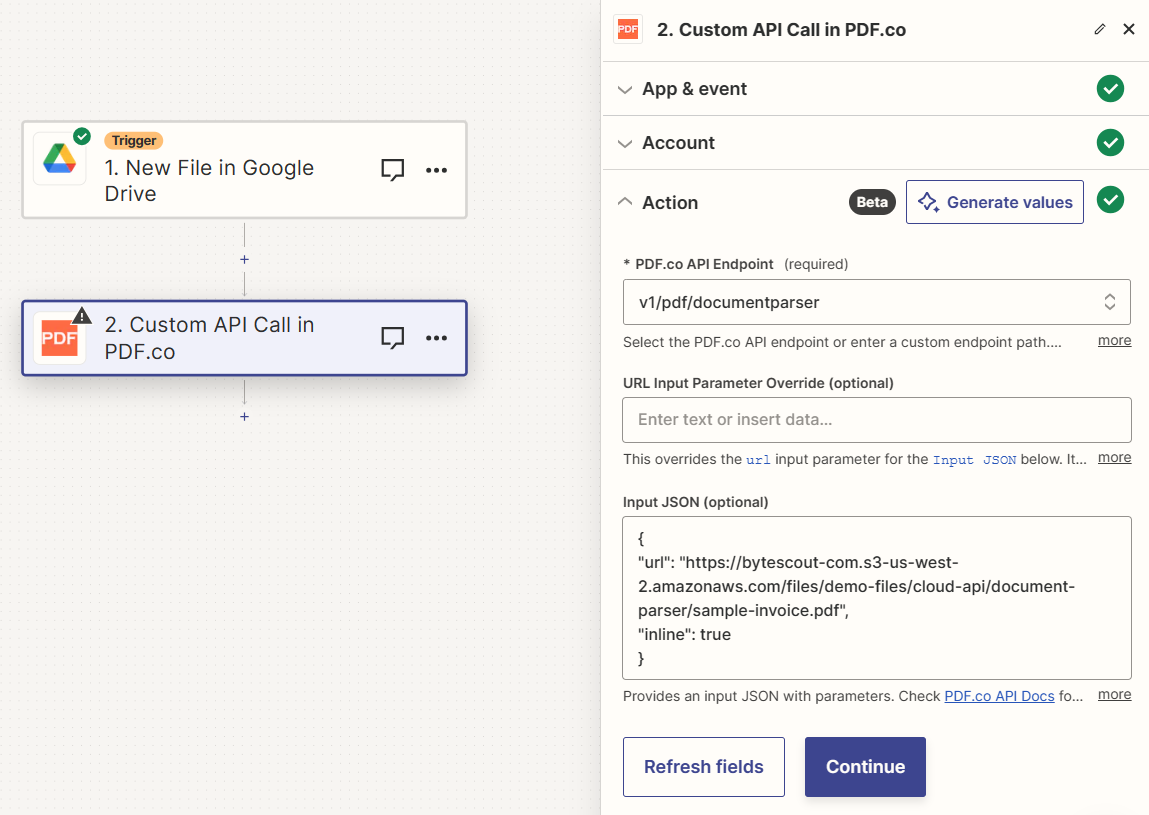Open the options menu on the Google Drive step
Viewport: 1149px width, 815px height.
[x=436, y=170]
